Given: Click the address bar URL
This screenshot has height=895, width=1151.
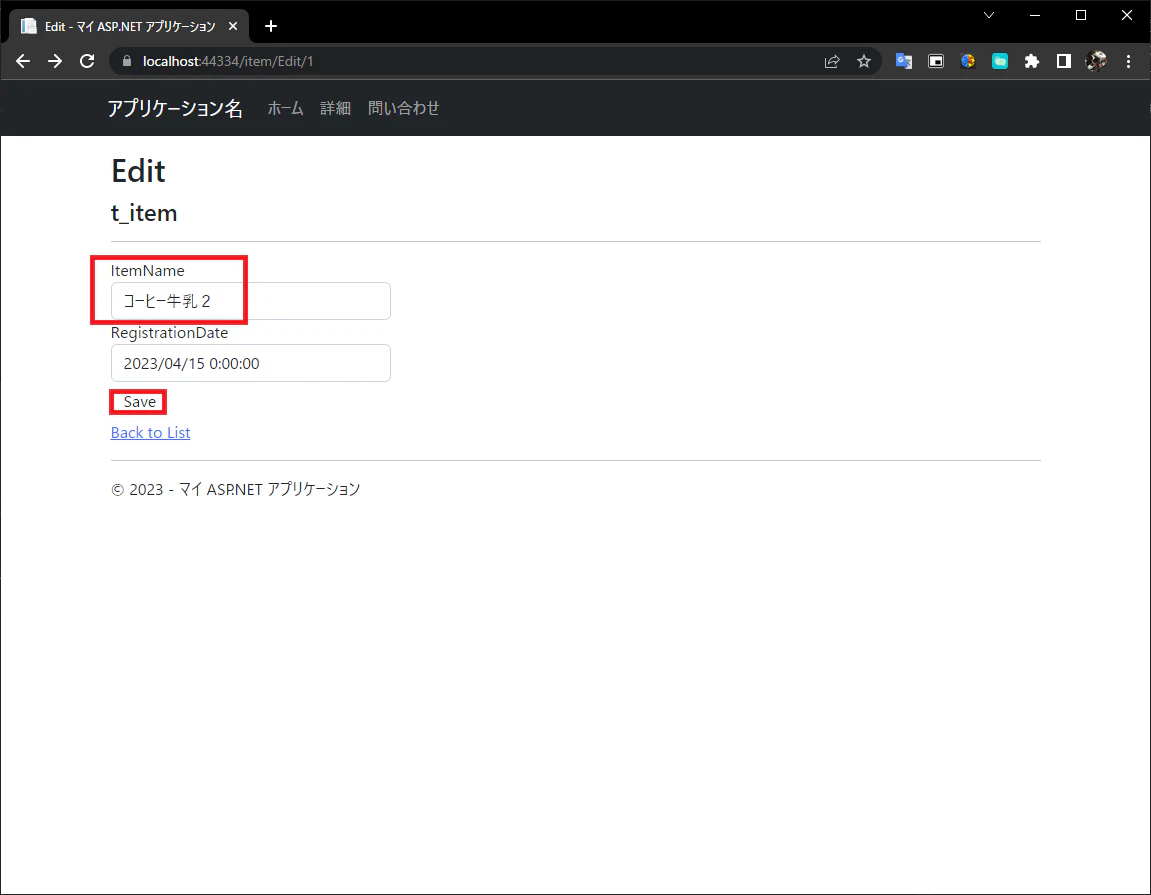Looking at the screenshot, I should point(228,62).
